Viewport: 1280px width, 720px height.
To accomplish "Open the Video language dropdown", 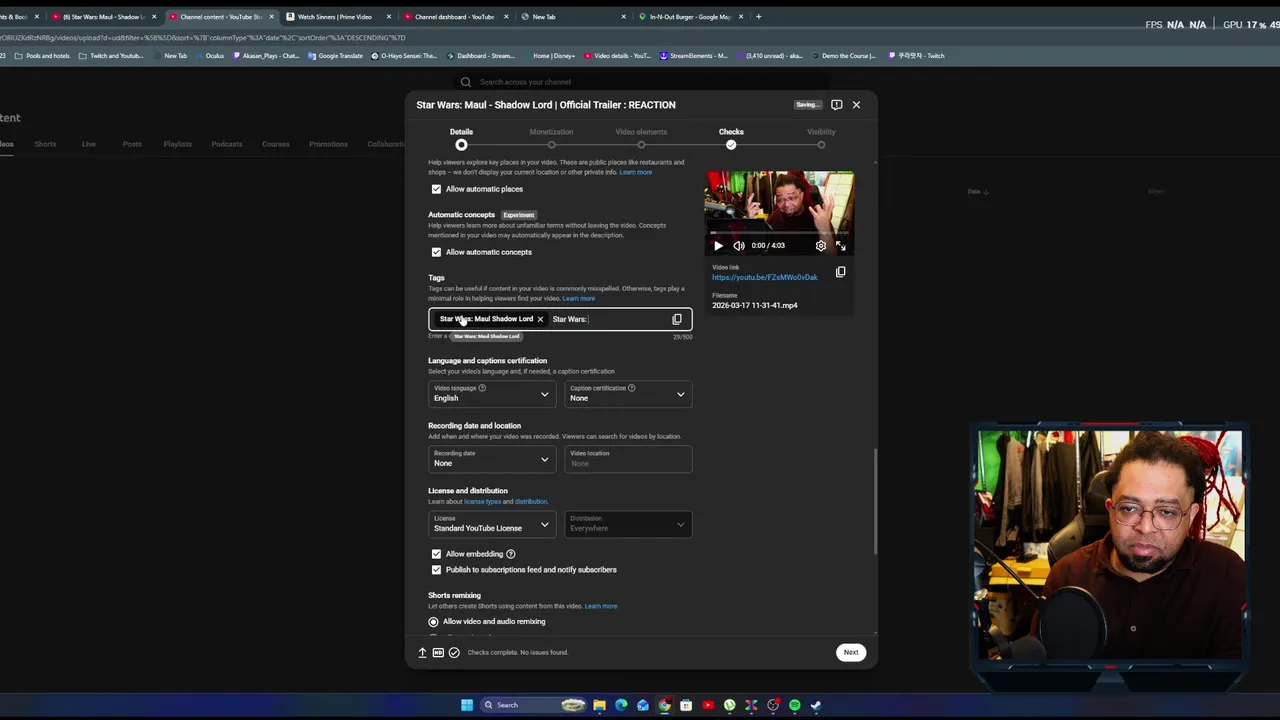I will coord(492,393).
